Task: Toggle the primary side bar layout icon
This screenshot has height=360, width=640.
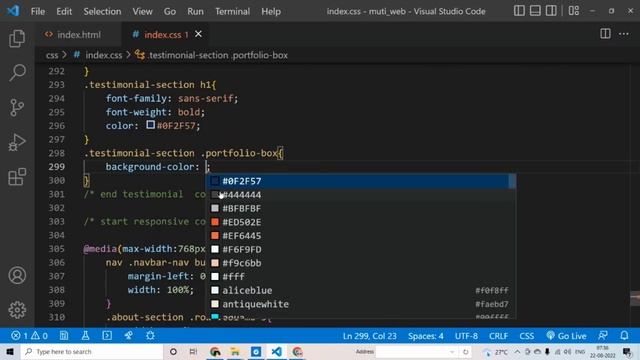Action: tap(519, 11)
